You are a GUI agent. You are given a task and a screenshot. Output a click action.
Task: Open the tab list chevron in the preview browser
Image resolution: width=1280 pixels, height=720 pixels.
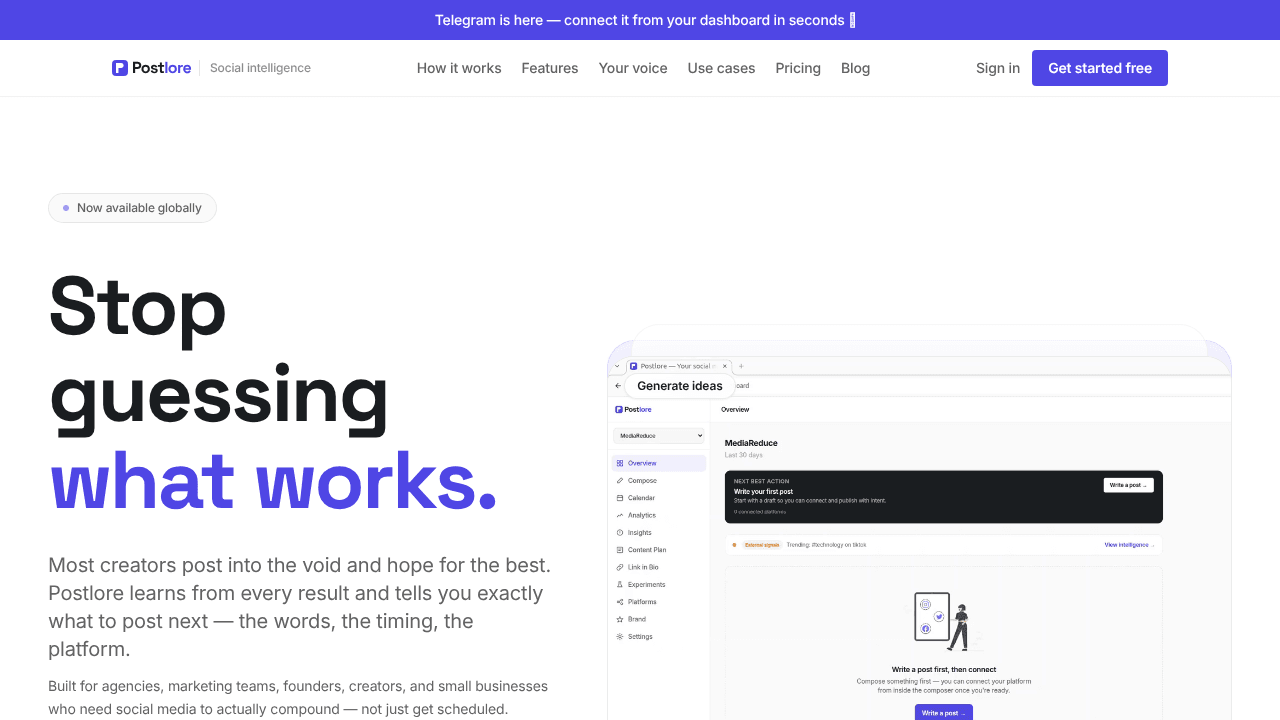[x=617, y=366]
